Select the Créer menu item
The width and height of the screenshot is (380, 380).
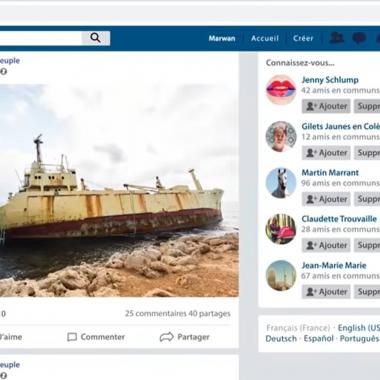click(303, 38)
